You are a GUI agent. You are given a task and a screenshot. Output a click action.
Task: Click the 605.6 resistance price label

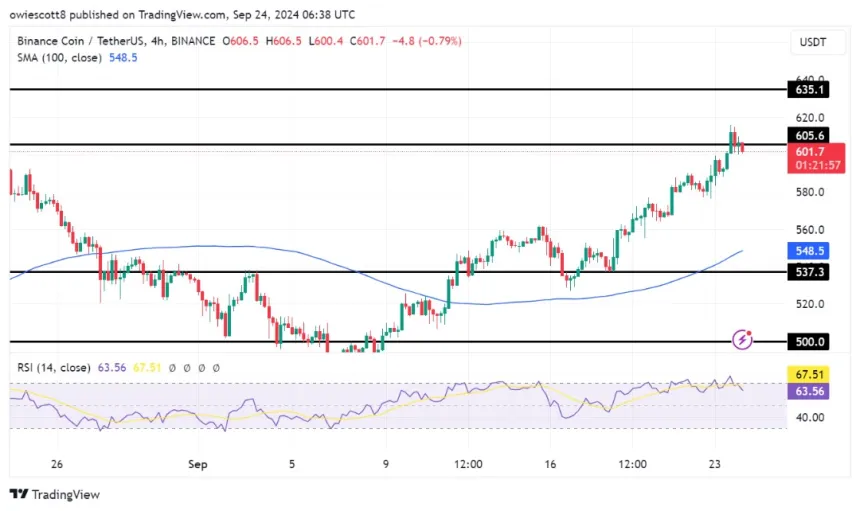pyautogui.click(x=806, y=135)
